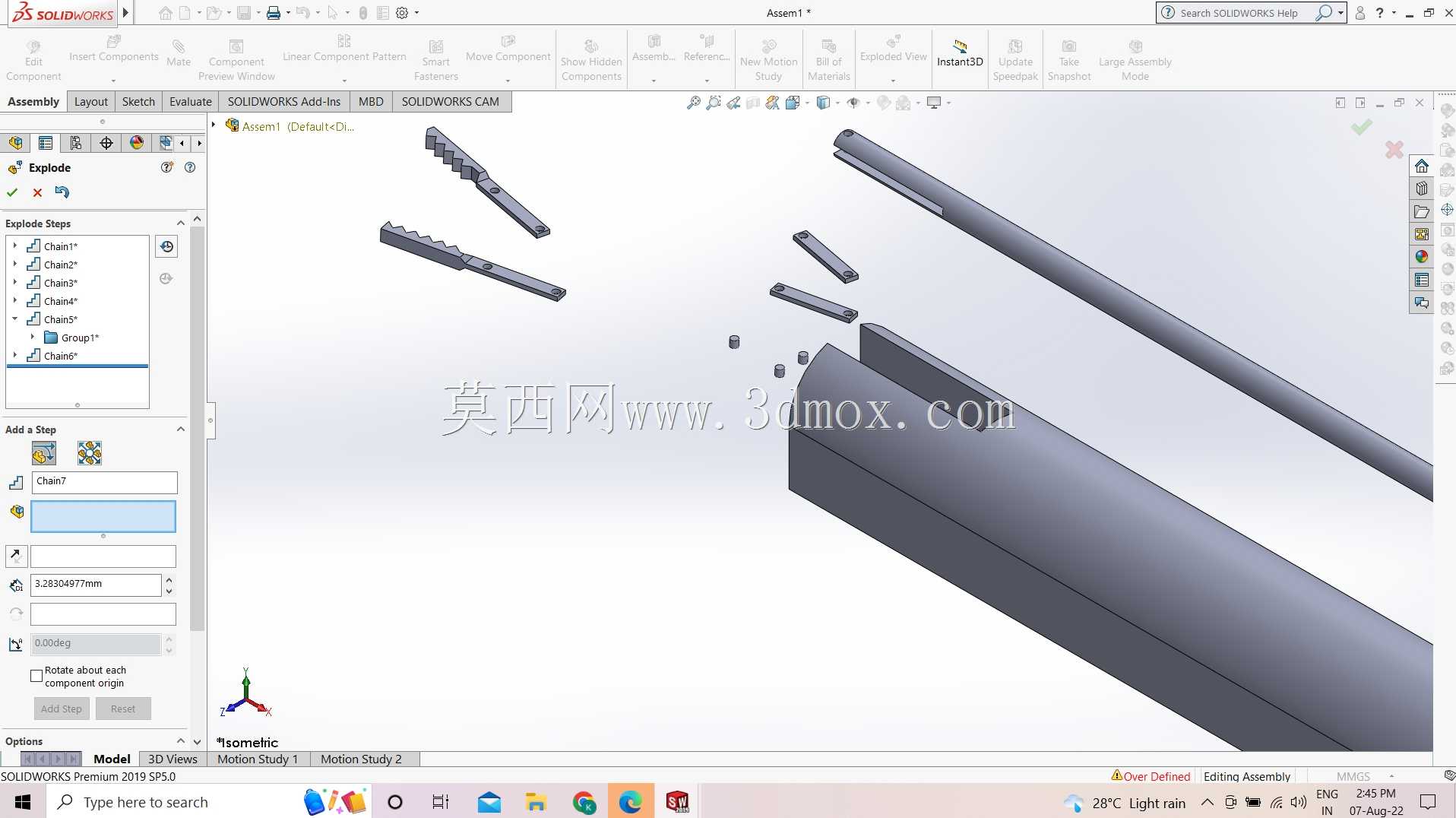Open File Explorer folder icon in task pane
Screen dimensions: 1456x818
[1422, 211]
